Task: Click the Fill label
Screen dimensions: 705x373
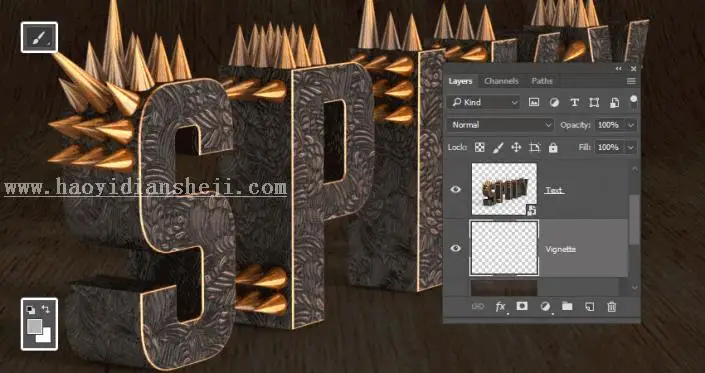Action: (x=585, y=147)
